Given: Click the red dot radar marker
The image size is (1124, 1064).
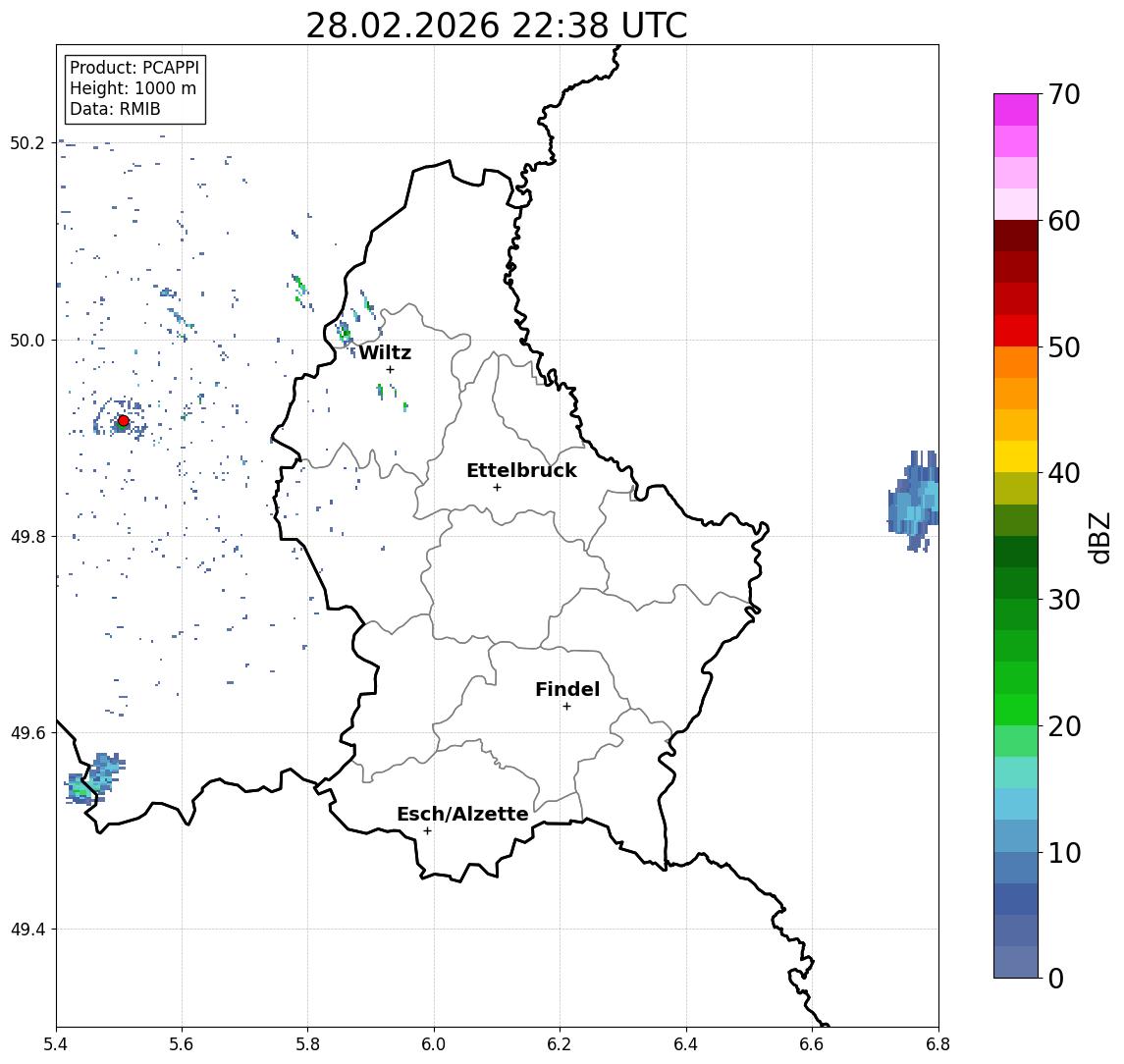Looking at the screenshot, I should coord(124,421).
